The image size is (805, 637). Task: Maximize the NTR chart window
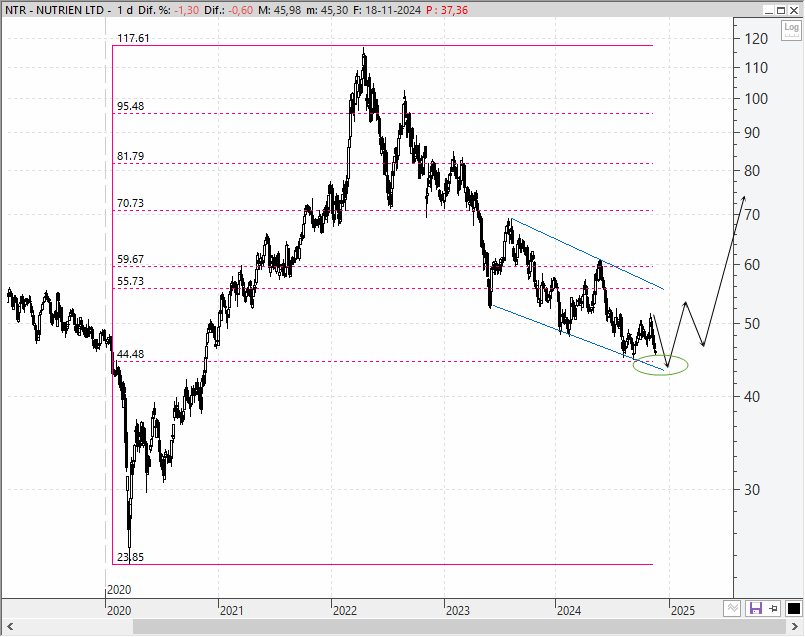(780, 10)
